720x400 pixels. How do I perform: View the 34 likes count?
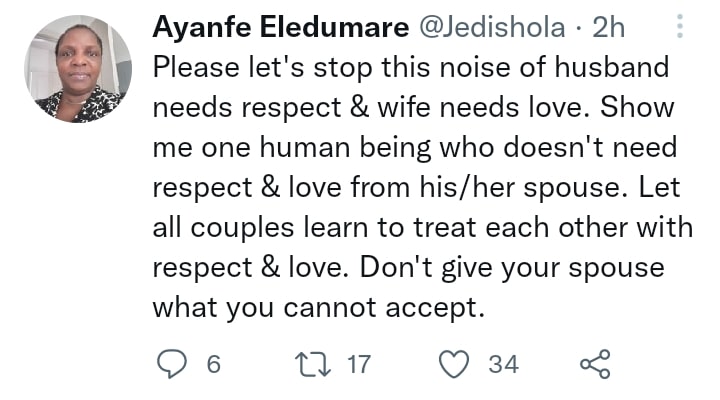[x=503, y=365]
